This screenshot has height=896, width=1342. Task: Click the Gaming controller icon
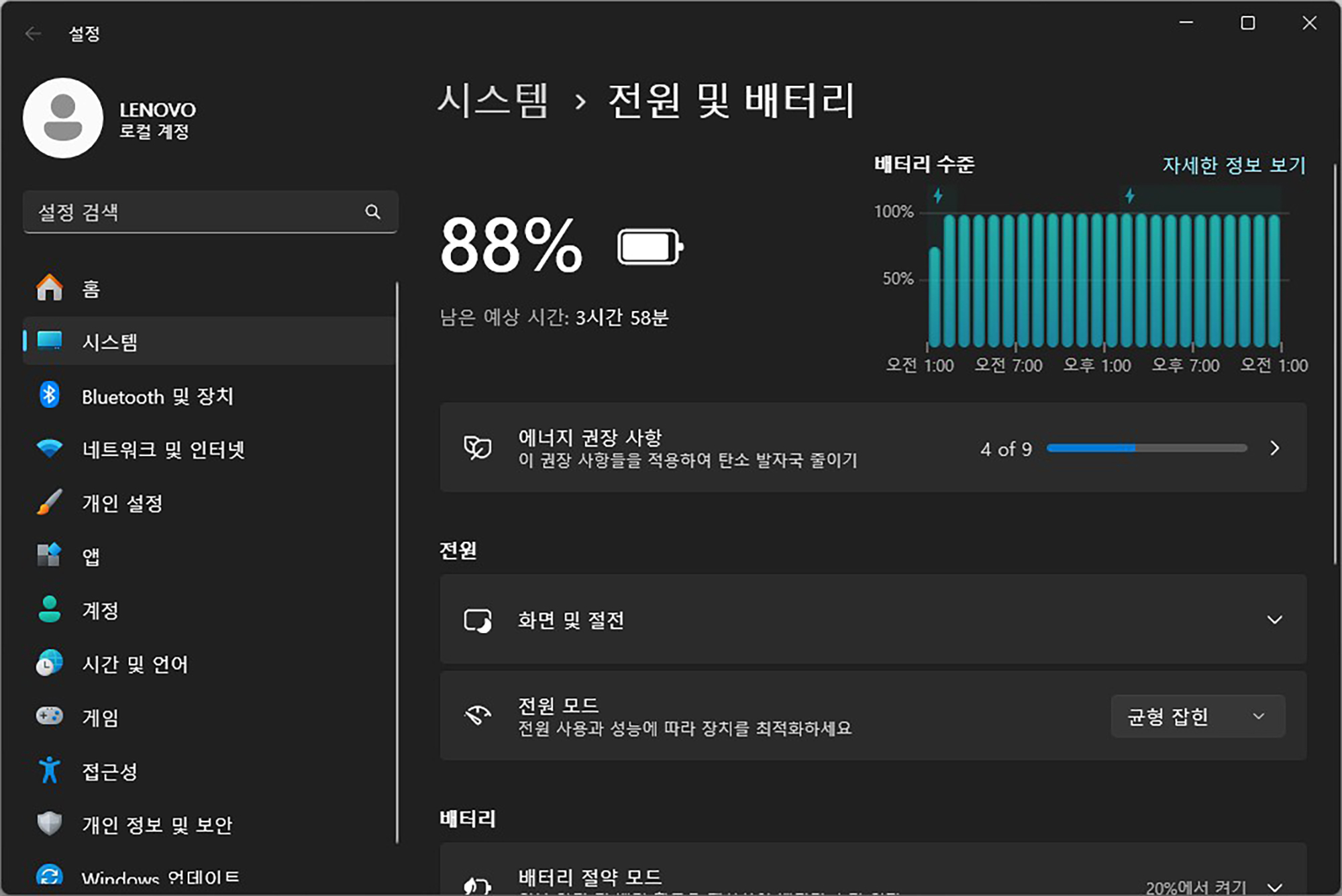point(49,716)
